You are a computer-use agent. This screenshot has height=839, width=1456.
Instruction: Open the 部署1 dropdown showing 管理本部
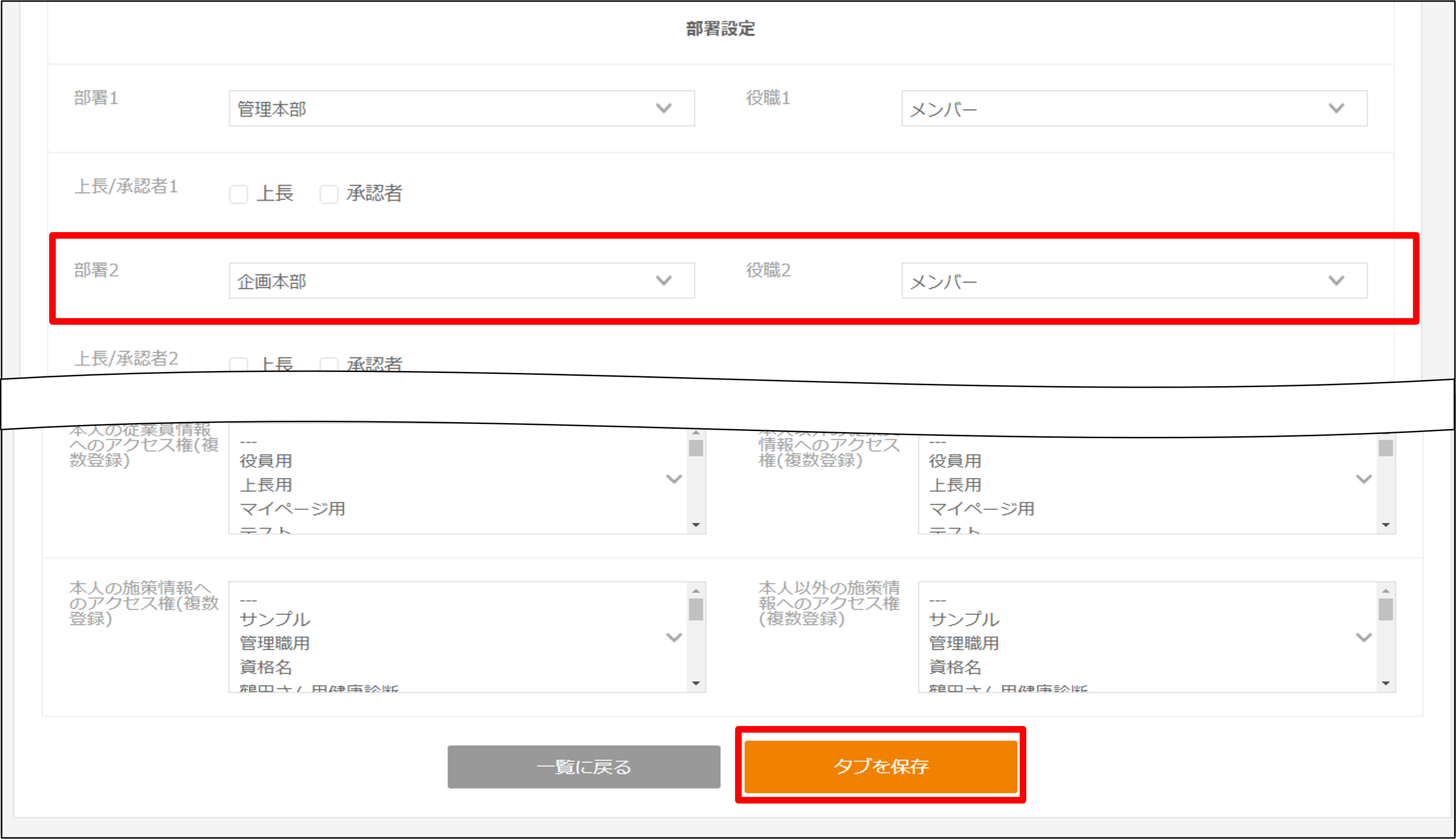coord(461,108)
